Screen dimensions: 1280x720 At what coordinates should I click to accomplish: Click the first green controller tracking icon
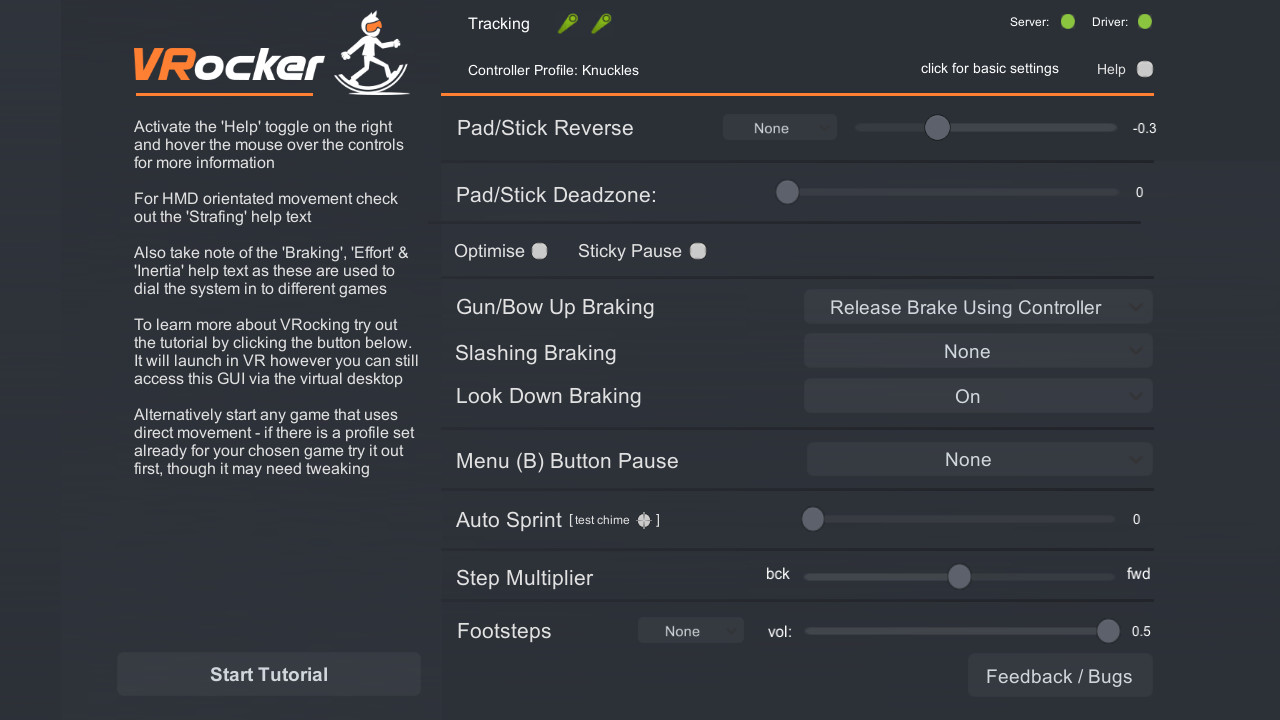[x=567, y=23]
